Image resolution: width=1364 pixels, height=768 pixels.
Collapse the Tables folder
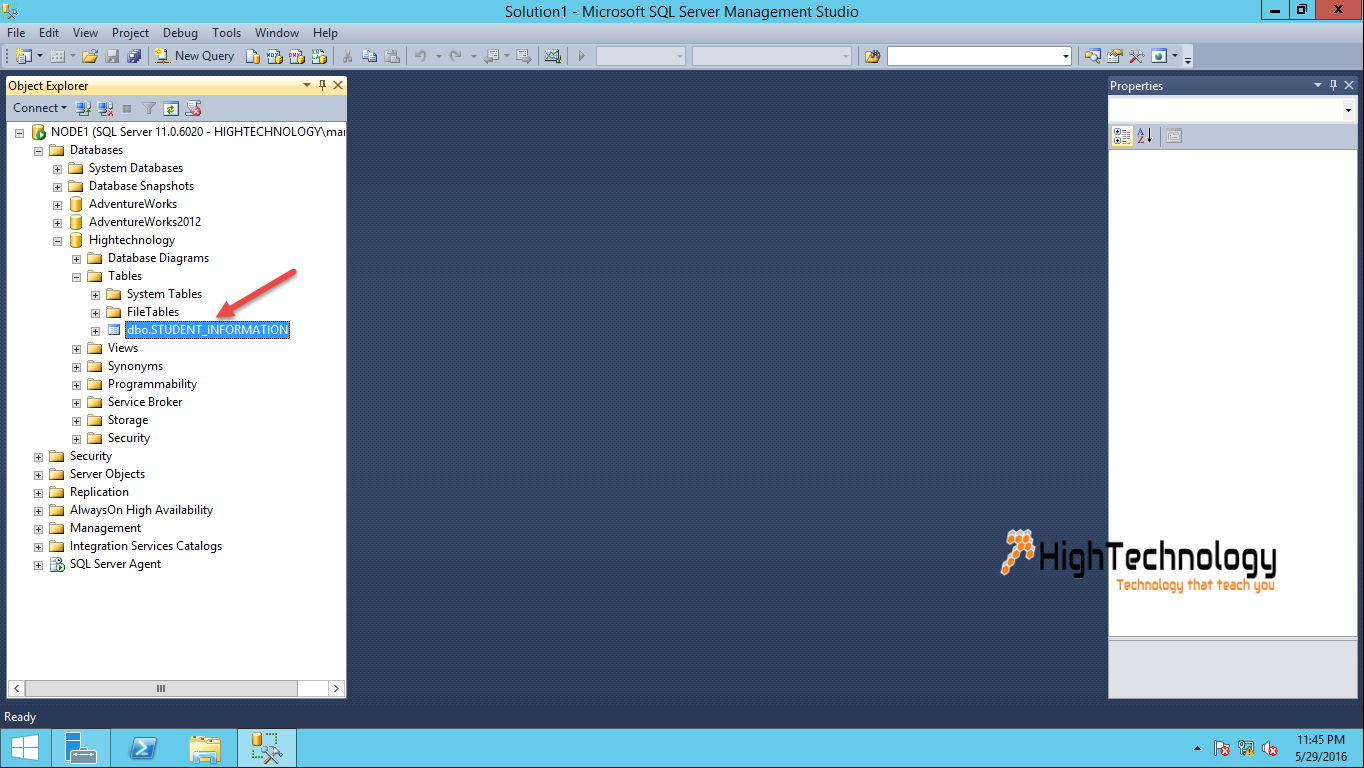click(x=76, y=276)
